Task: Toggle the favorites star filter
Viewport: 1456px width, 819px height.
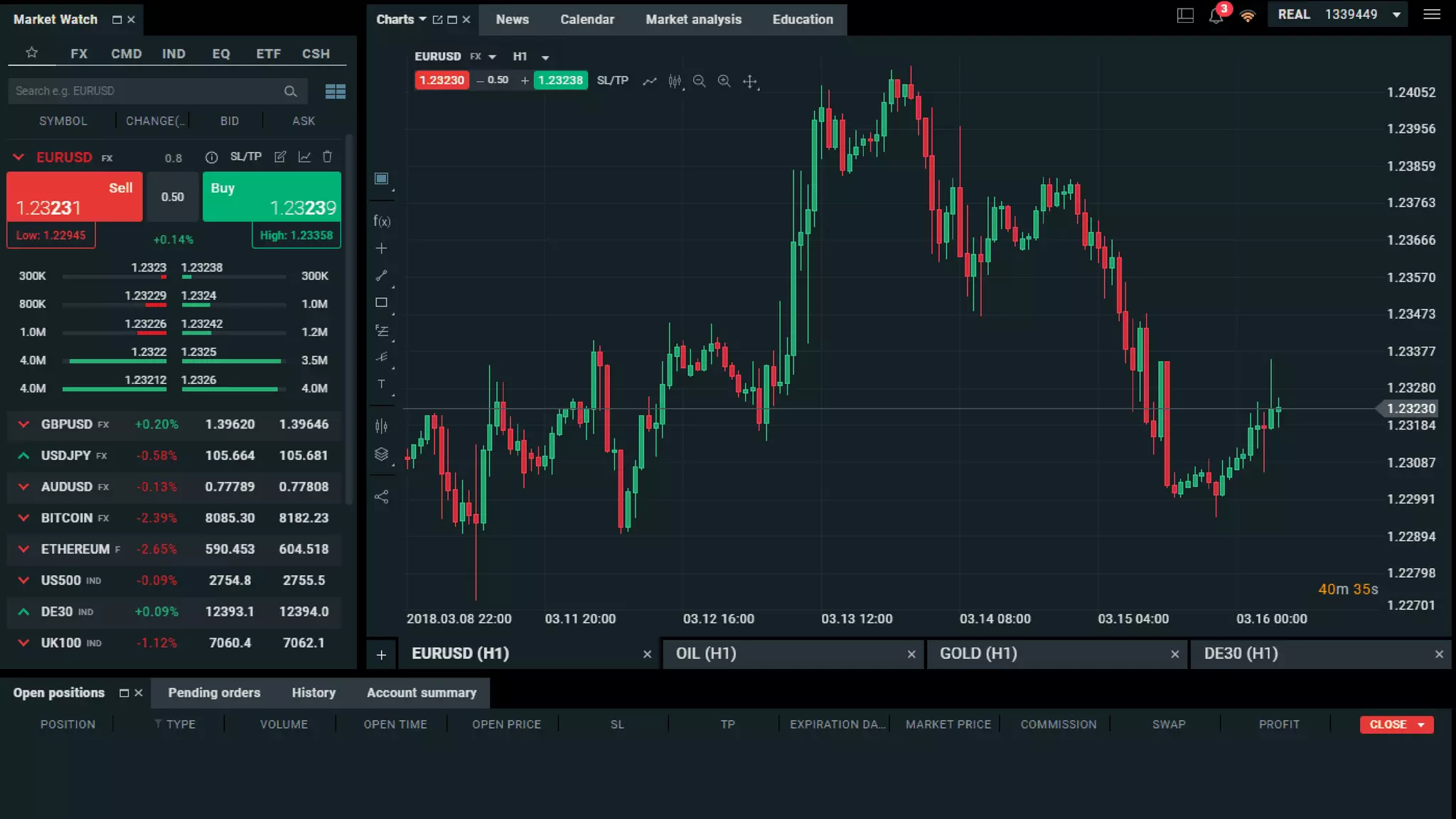Action: point(31,53)
